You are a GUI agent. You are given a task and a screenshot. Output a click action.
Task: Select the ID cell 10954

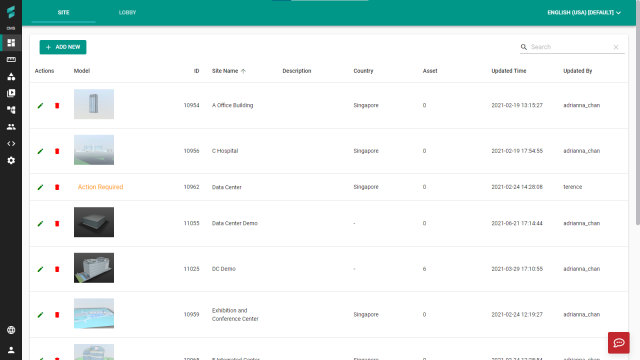point(191,105)
